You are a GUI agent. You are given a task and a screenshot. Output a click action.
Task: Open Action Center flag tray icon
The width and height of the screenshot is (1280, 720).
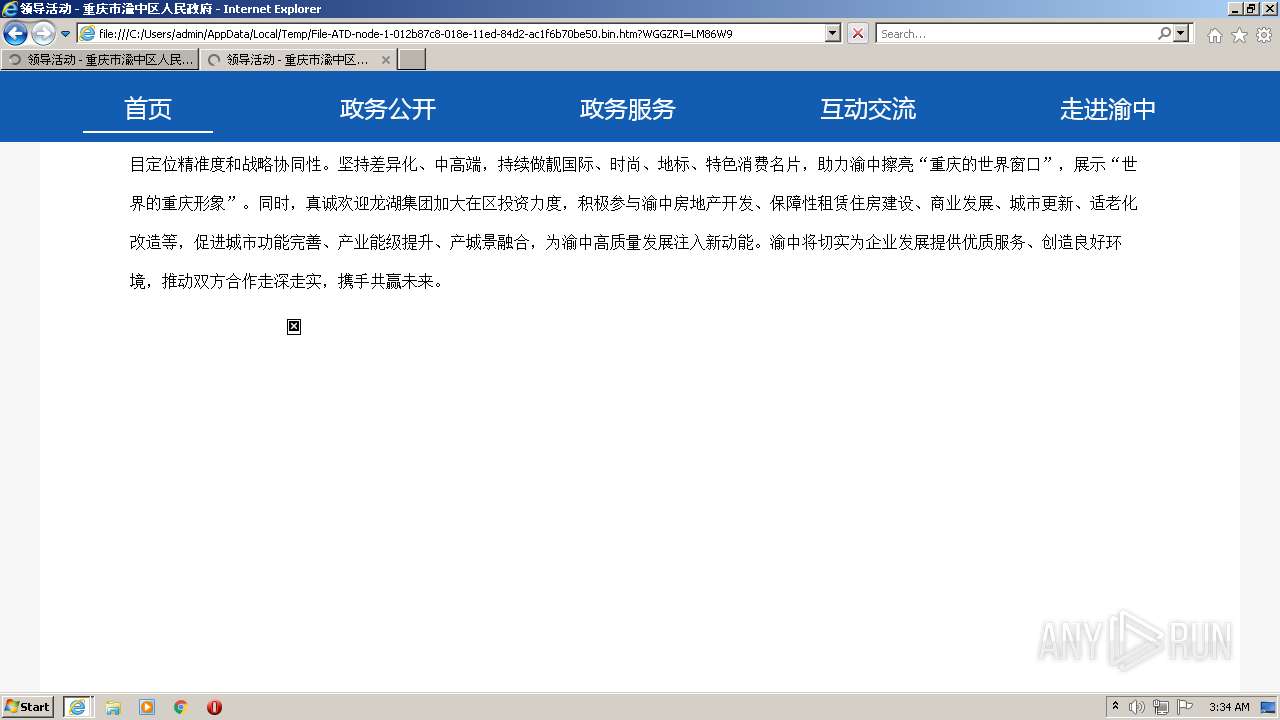1185,707
